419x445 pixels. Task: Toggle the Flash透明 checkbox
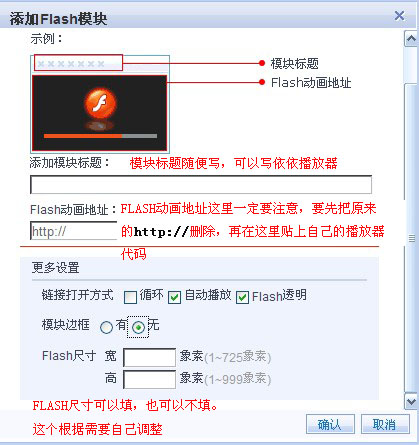(x=242, y=297)
